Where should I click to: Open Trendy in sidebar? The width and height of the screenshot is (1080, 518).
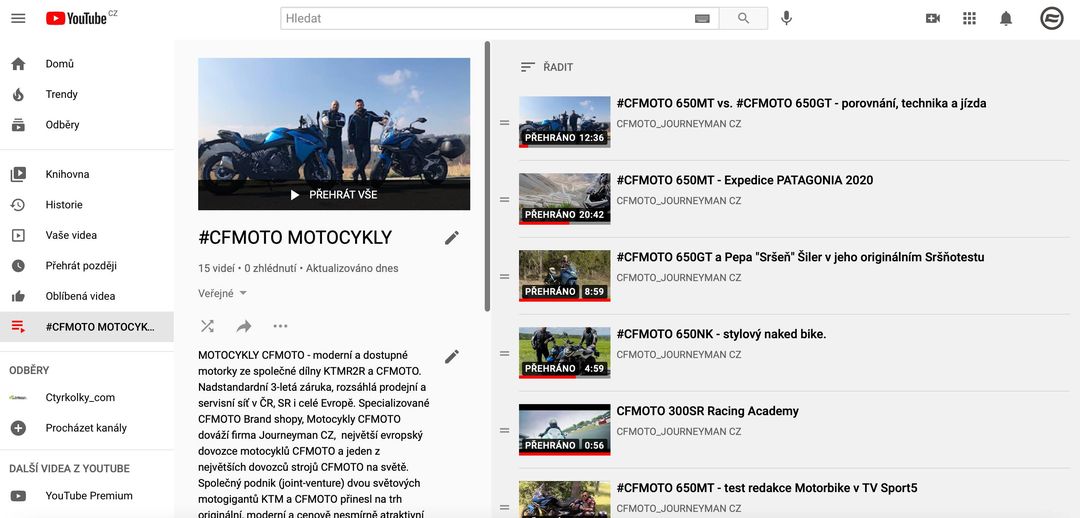87,94
